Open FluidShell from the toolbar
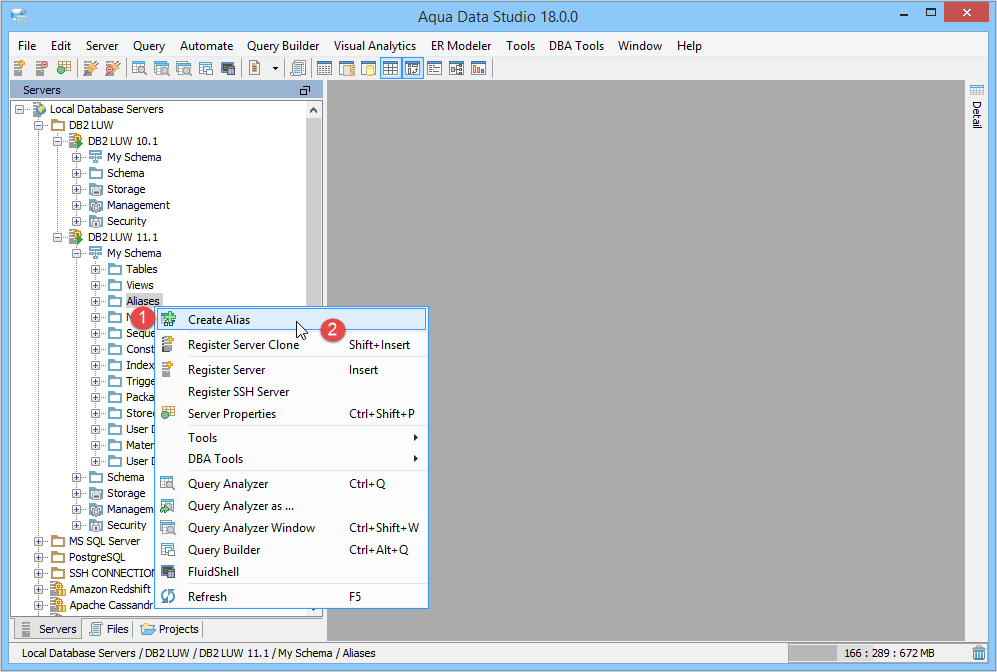Image resolution: width=997 pixels, height=672 pixels. coord(228,68)
